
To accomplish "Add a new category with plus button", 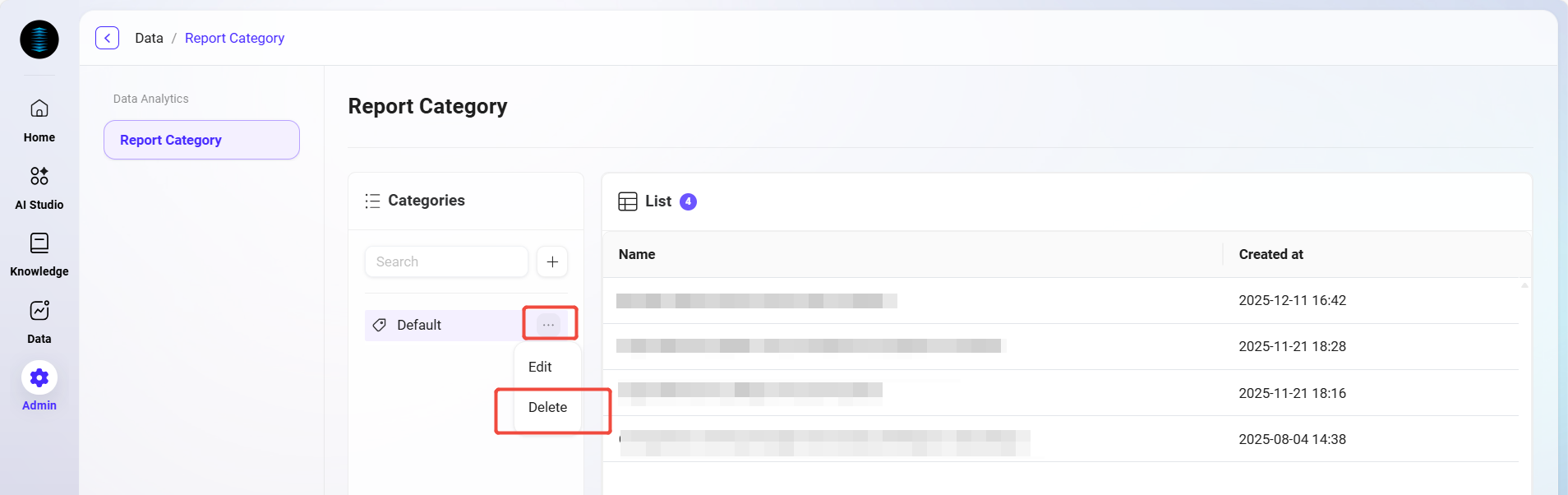I will pos(552,261).
